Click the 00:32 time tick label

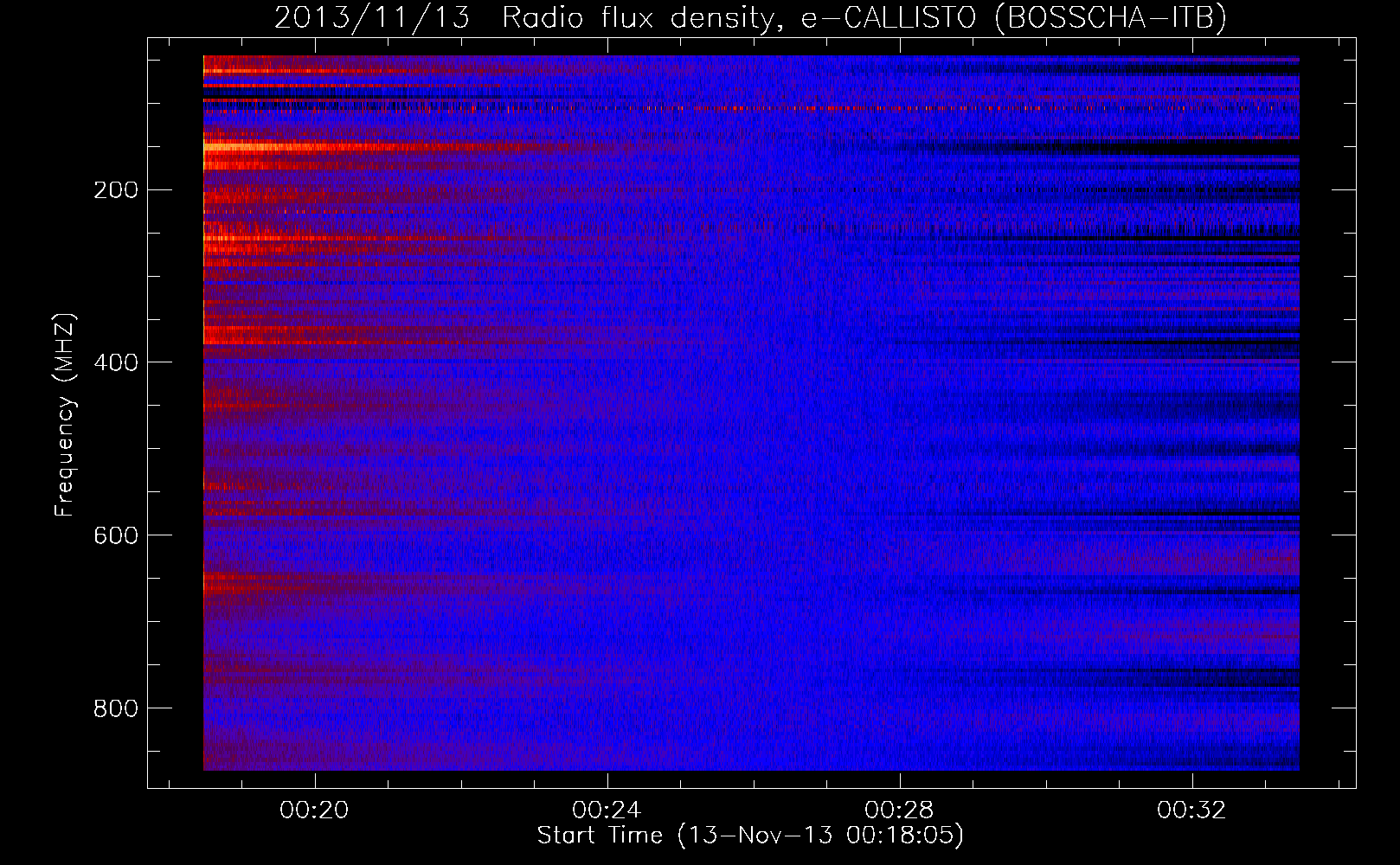click(1191, 811)
